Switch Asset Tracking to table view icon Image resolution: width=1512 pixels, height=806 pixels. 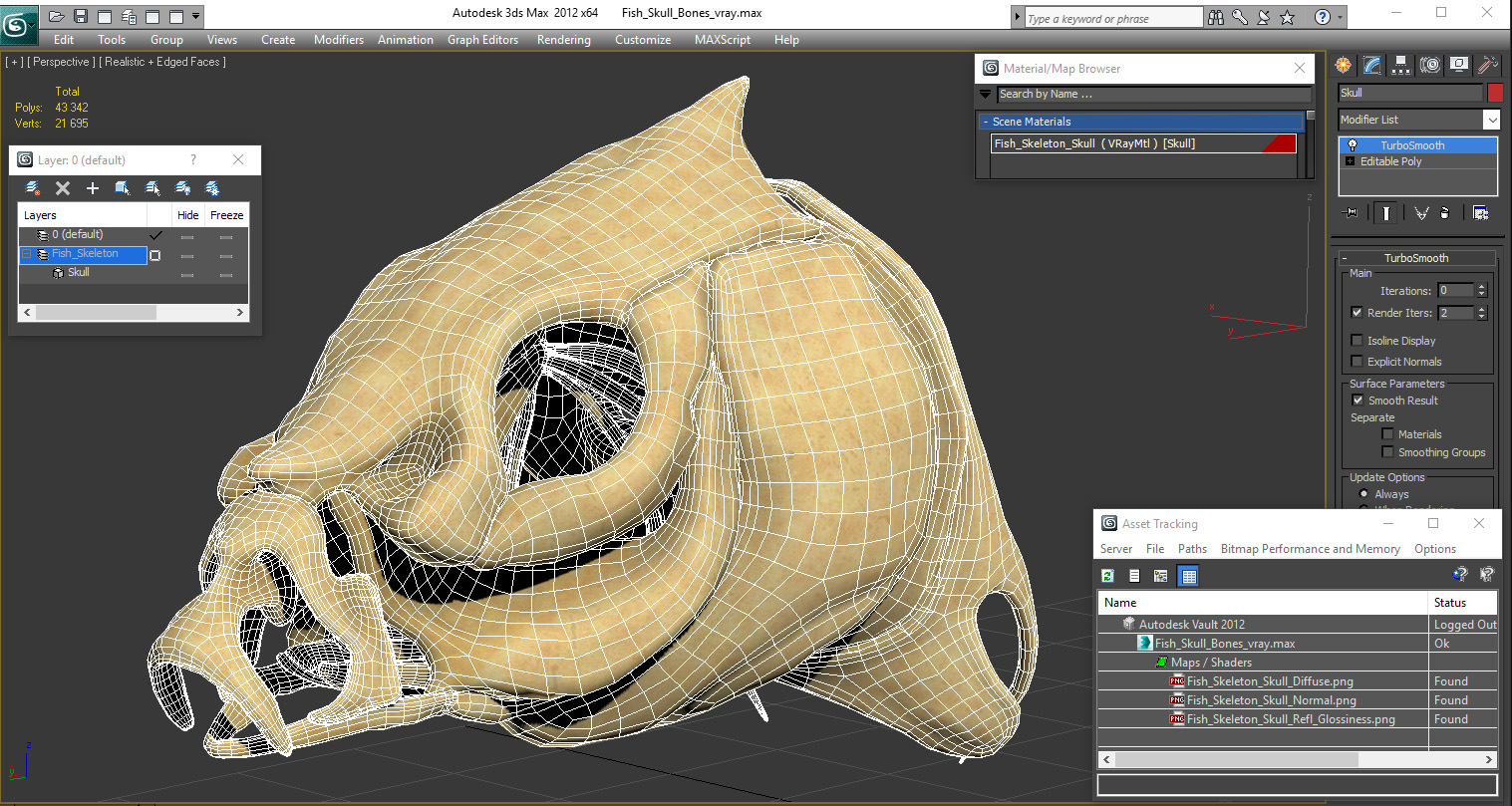tap(1187, 575)
